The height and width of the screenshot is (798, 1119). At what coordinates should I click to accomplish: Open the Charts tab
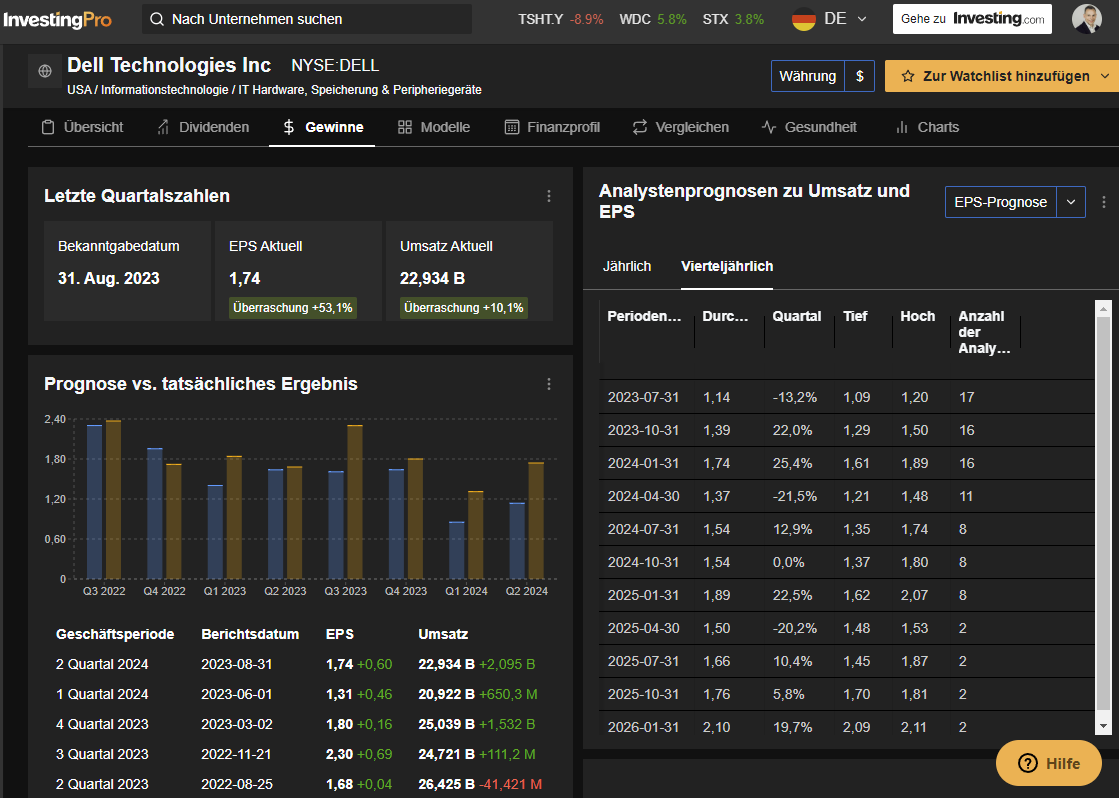pos(927,127)
